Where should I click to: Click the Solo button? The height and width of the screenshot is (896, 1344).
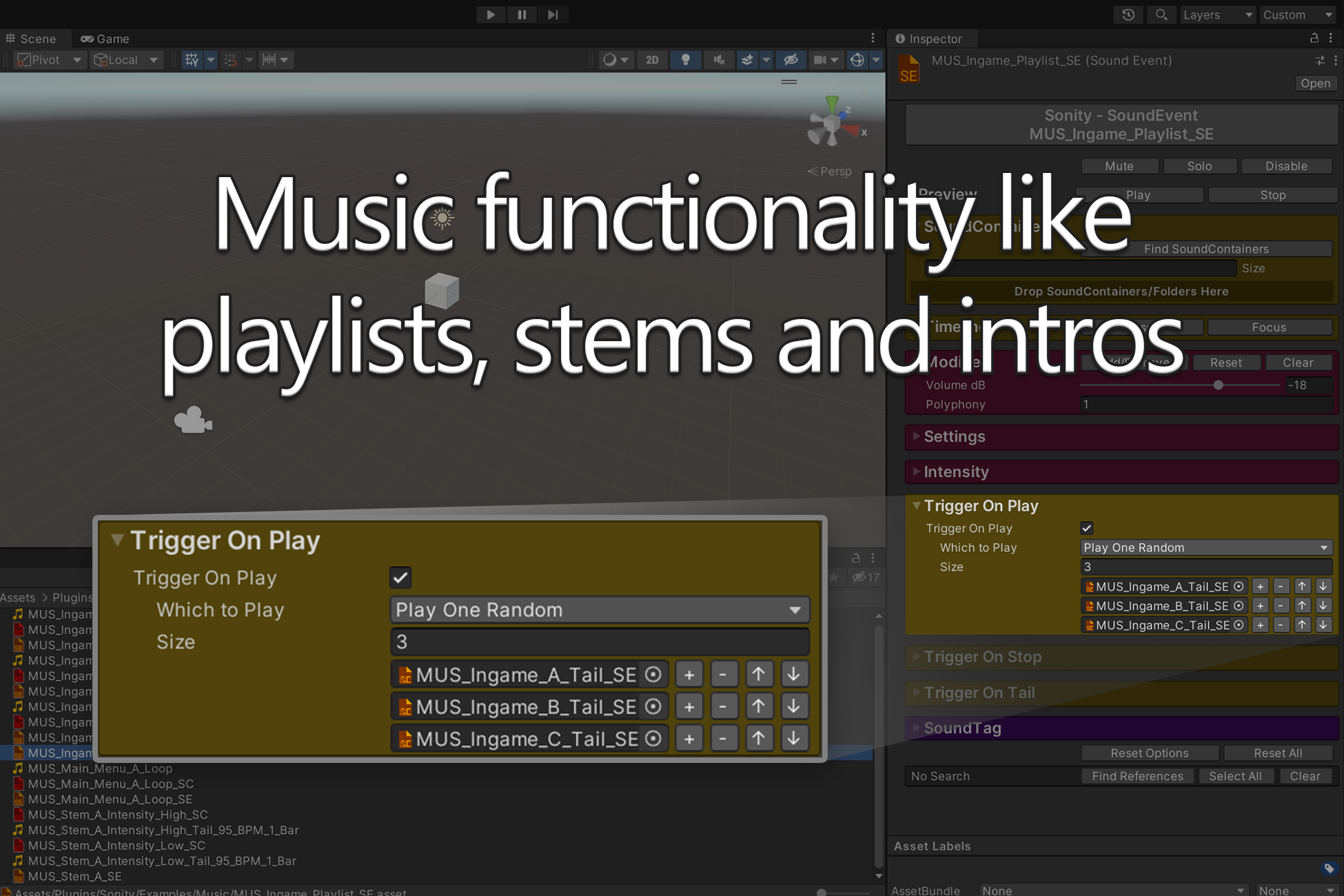tap(1199, 166)
